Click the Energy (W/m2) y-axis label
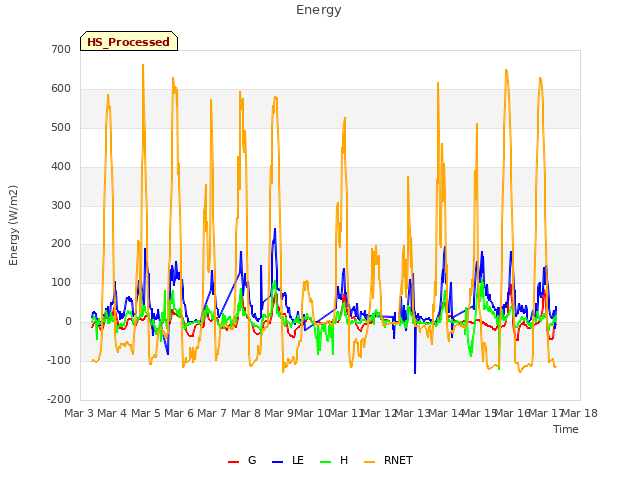This screenshot has height=480, width=640. (x=13, y=225)
